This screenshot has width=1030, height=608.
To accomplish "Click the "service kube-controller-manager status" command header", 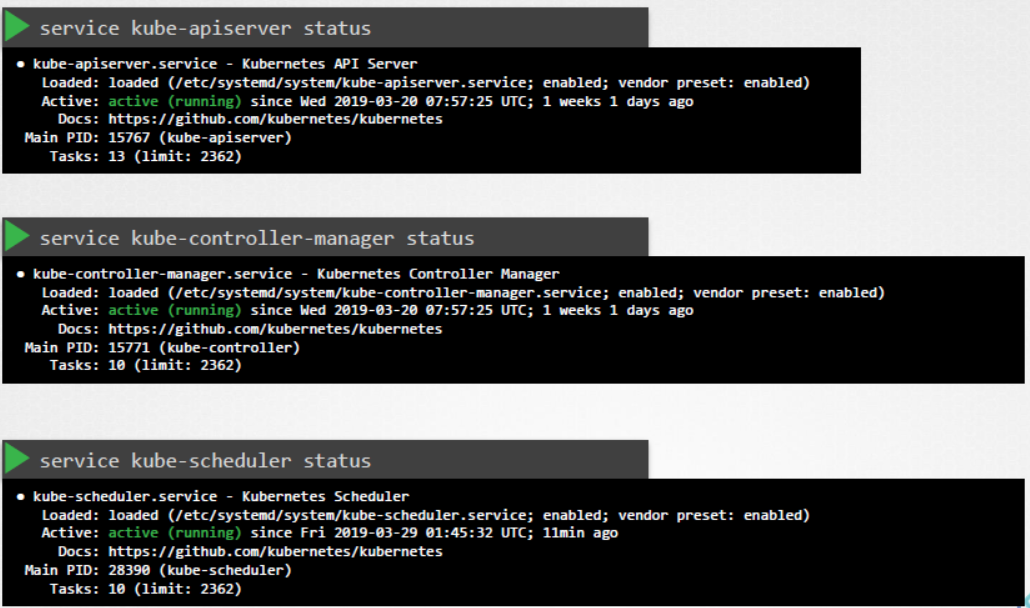I will point(257,239).
